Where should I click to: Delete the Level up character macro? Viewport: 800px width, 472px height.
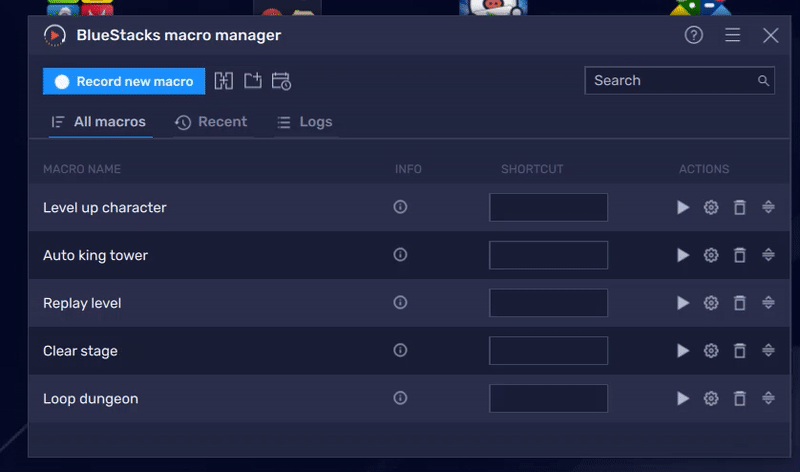pyautogui.click(x=739, y=207)
